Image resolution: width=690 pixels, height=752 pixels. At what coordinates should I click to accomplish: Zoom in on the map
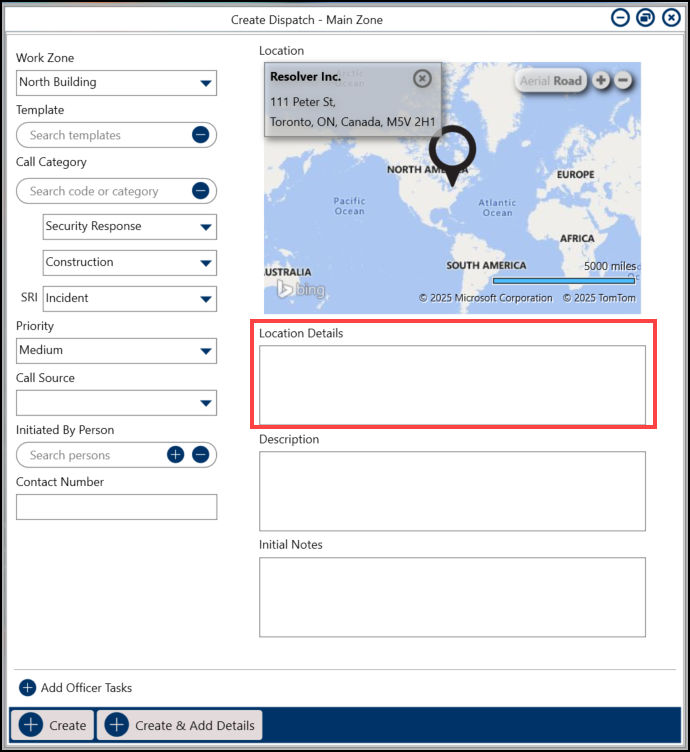click(601, 80)
